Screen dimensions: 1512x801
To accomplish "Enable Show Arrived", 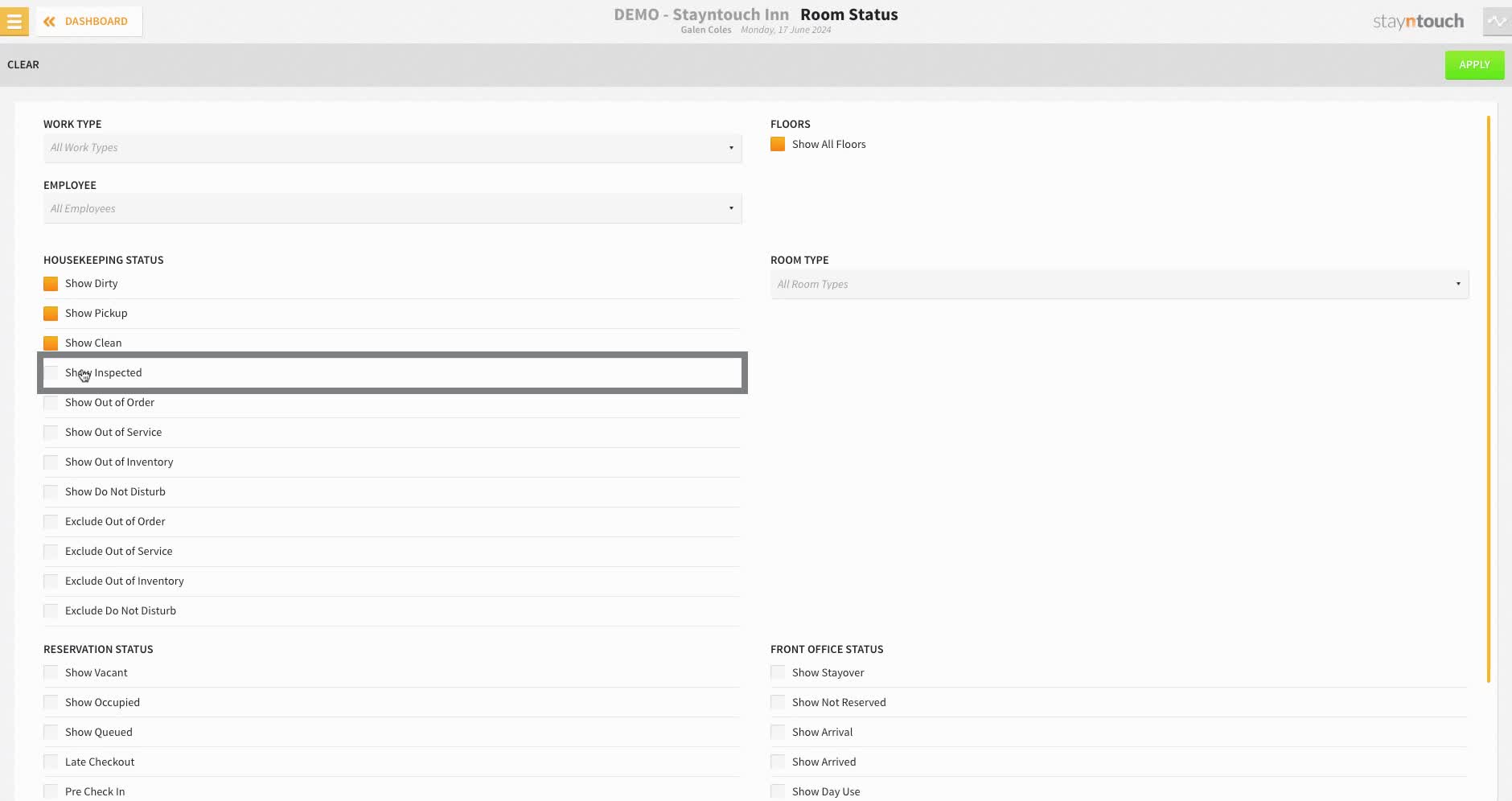I will (x=778, y=762).
